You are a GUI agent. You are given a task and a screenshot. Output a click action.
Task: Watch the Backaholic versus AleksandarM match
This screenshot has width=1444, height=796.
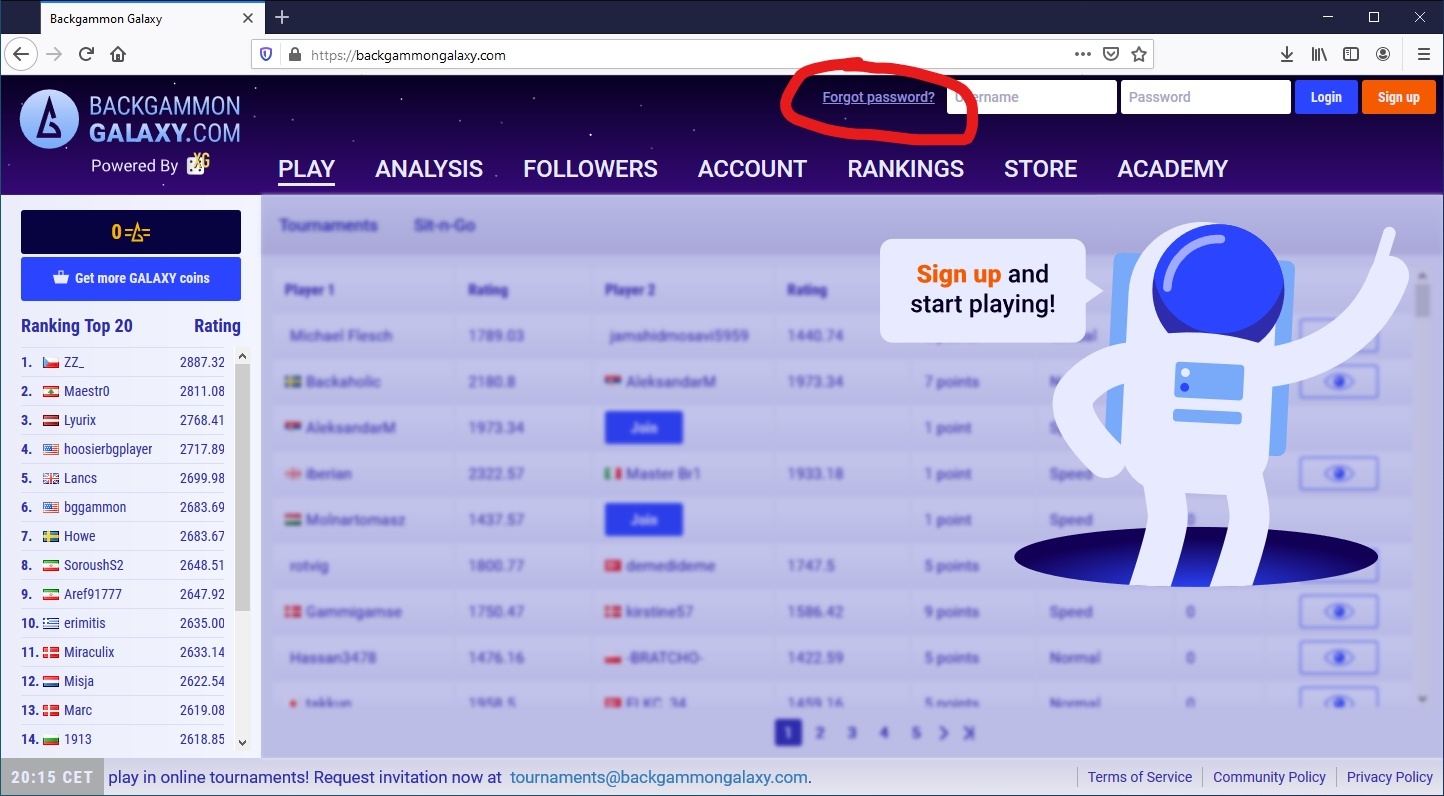[x=1339, y=381]
